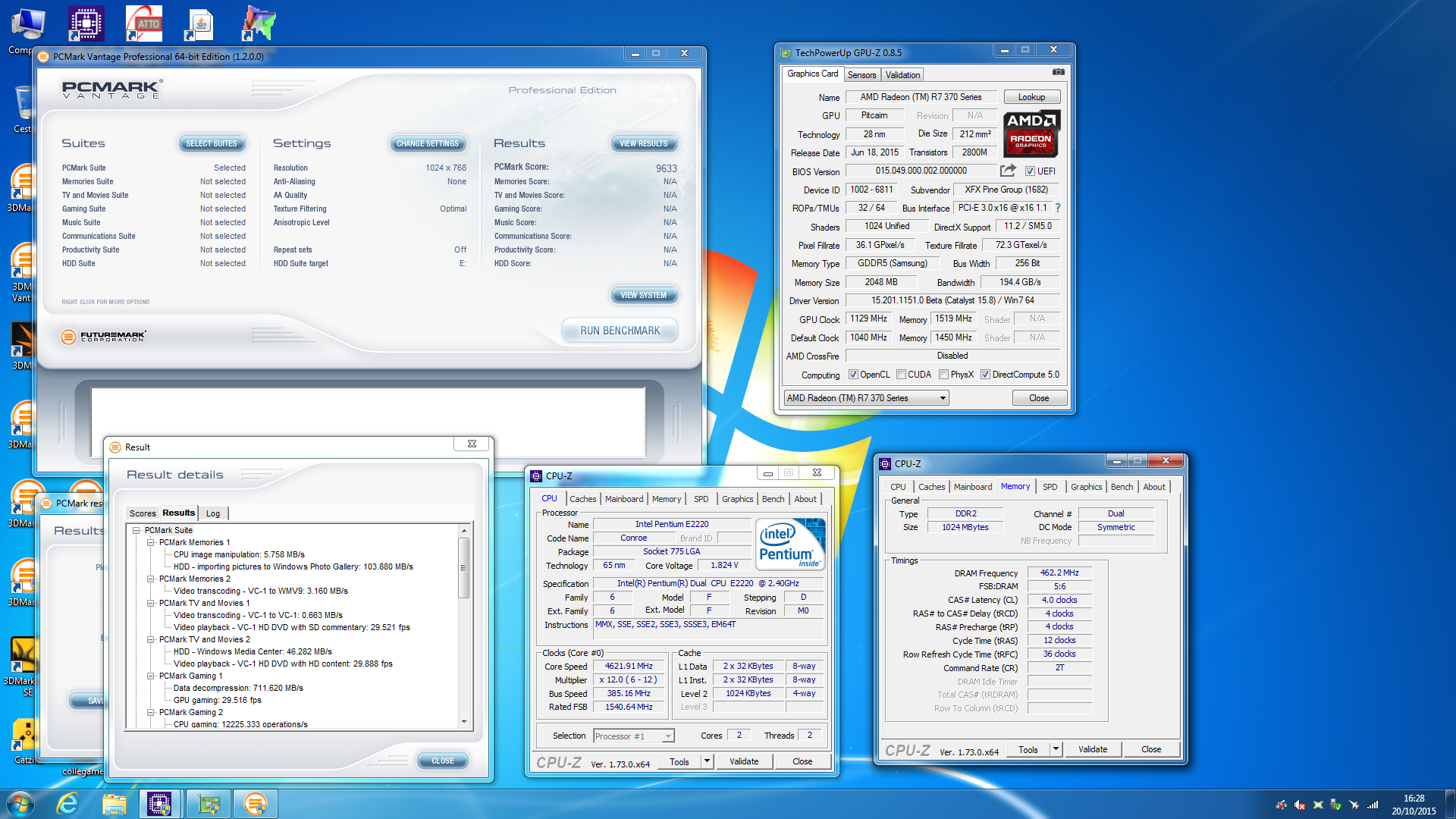Click the Intel Pentium inside logo in CPU-Z
This screenshot has width=1456, height=819.
point(792,544)
